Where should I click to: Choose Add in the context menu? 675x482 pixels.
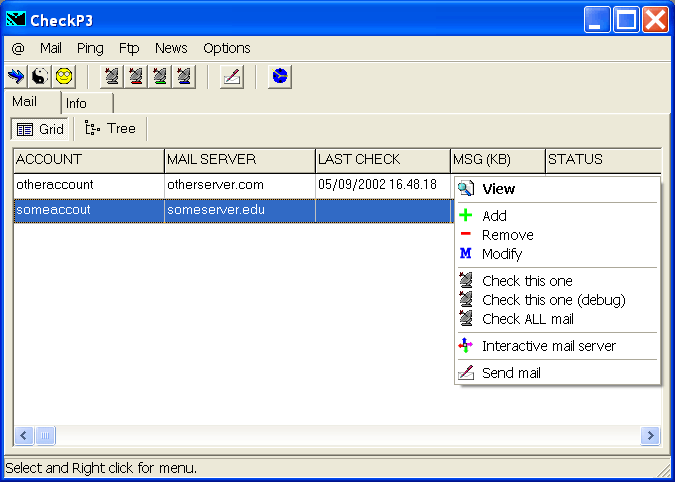point(557,215)
